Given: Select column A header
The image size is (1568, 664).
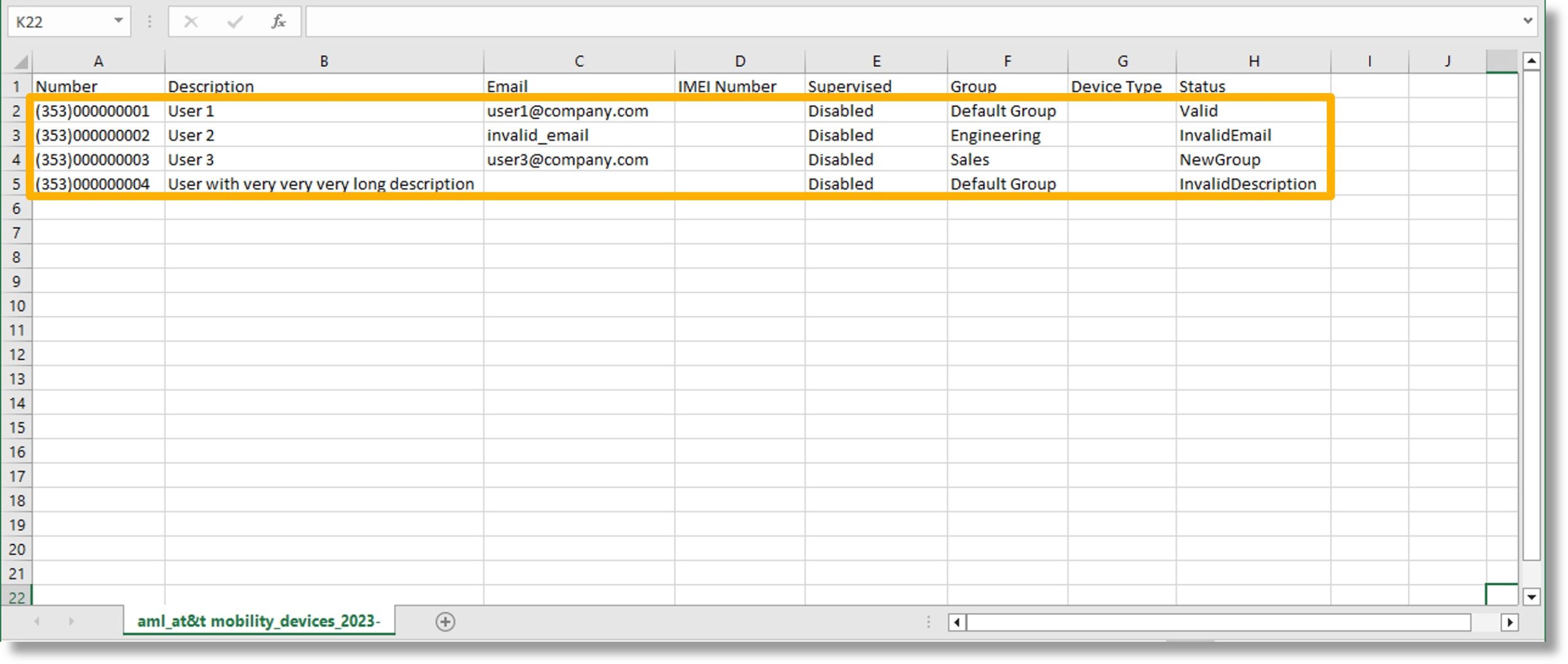Looking at the screenshot, I should click(x=99, y=61).
